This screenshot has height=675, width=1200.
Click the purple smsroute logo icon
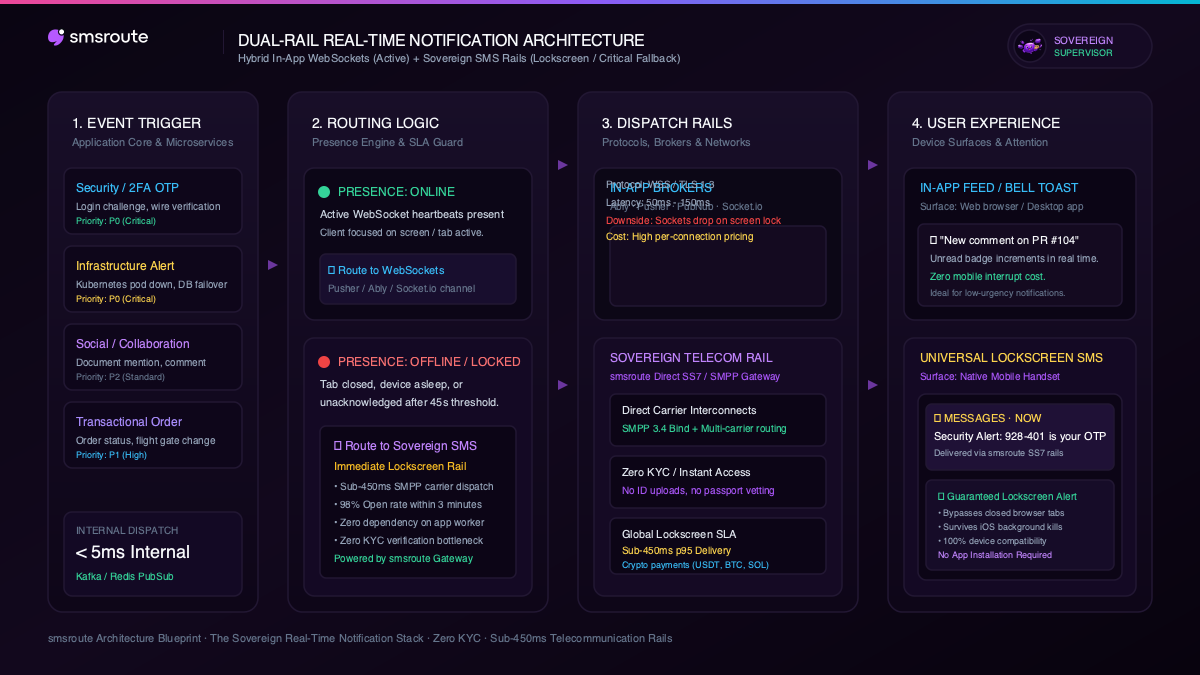[56, 37]
